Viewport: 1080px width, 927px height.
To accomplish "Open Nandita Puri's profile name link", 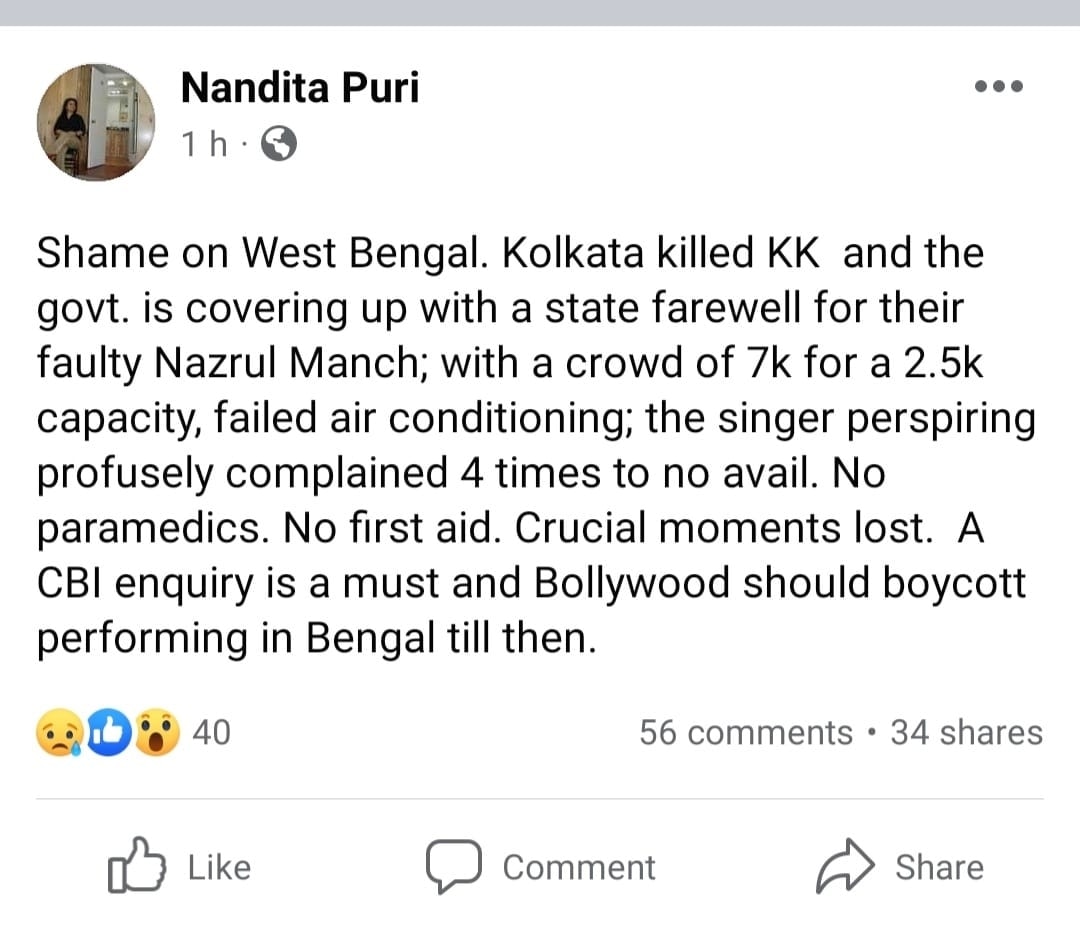I will (300, 88).
